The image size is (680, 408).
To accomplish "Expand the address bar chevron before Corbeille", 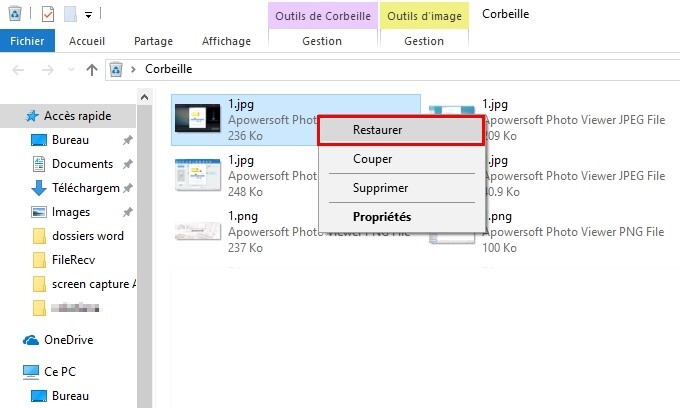I will pyautogui.click(x=133, y=69).
